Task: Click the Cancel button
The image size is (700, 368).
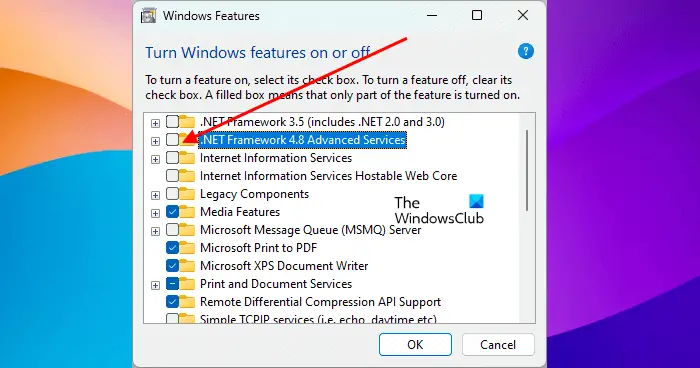Action: point(498,344)
